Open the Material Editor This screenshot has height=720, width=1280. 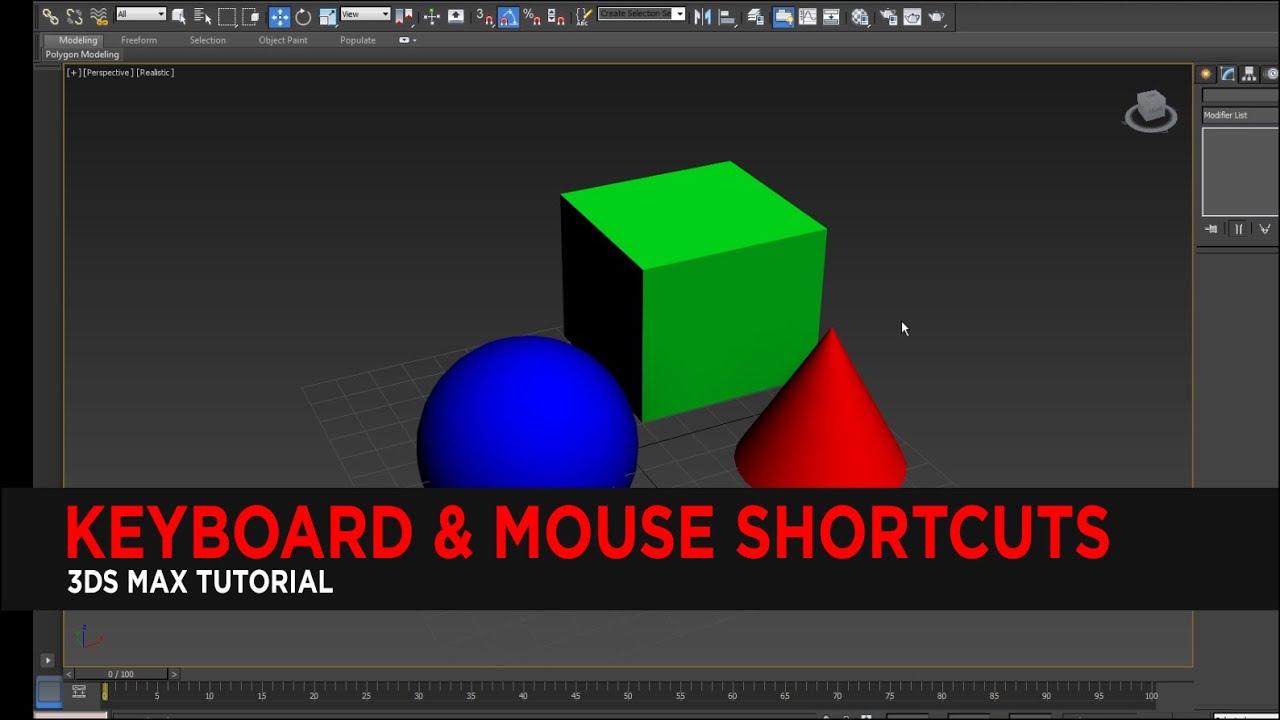point(859,17)
